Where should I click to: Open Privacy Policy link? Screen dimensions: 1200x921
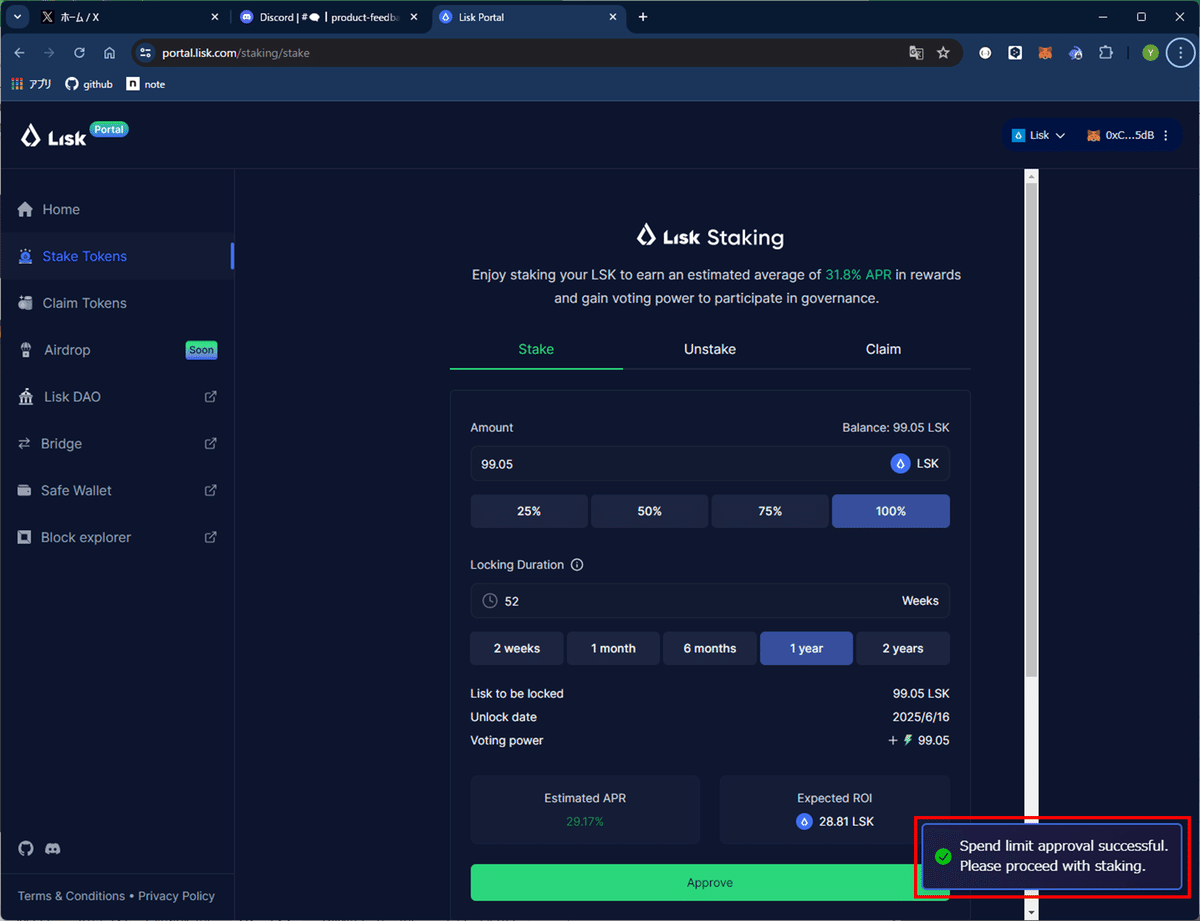pos(176,896)
